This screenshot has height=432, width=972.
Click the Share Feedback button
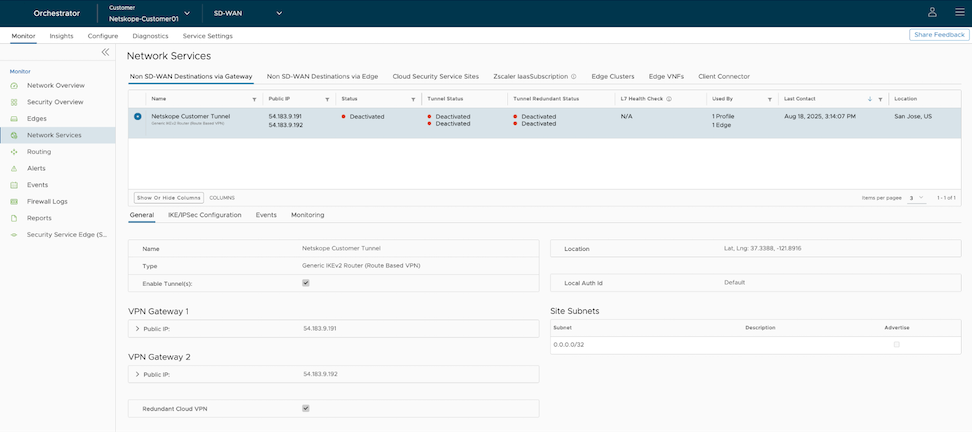(x=938, y=35)
